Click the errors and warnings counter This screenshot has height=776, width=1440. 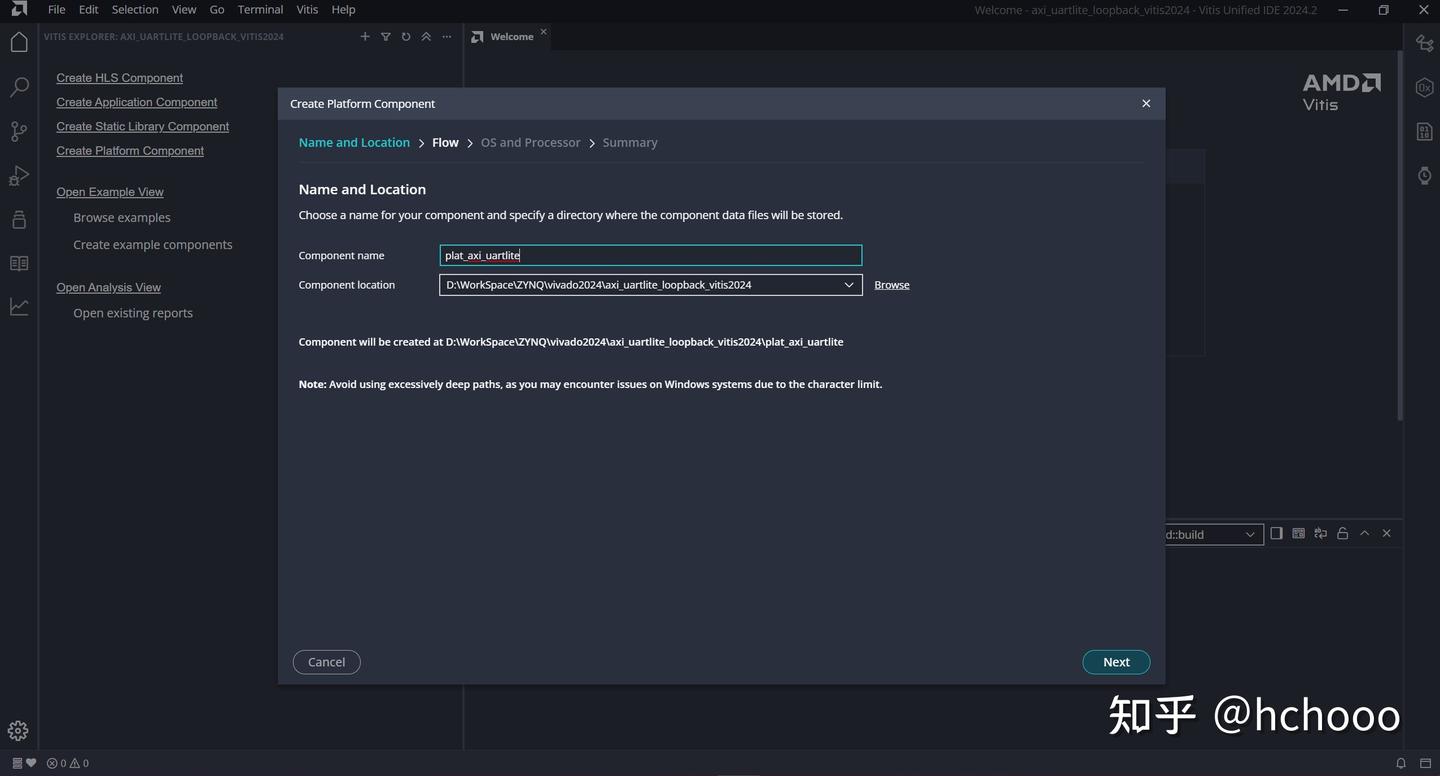tap(68, 763)
